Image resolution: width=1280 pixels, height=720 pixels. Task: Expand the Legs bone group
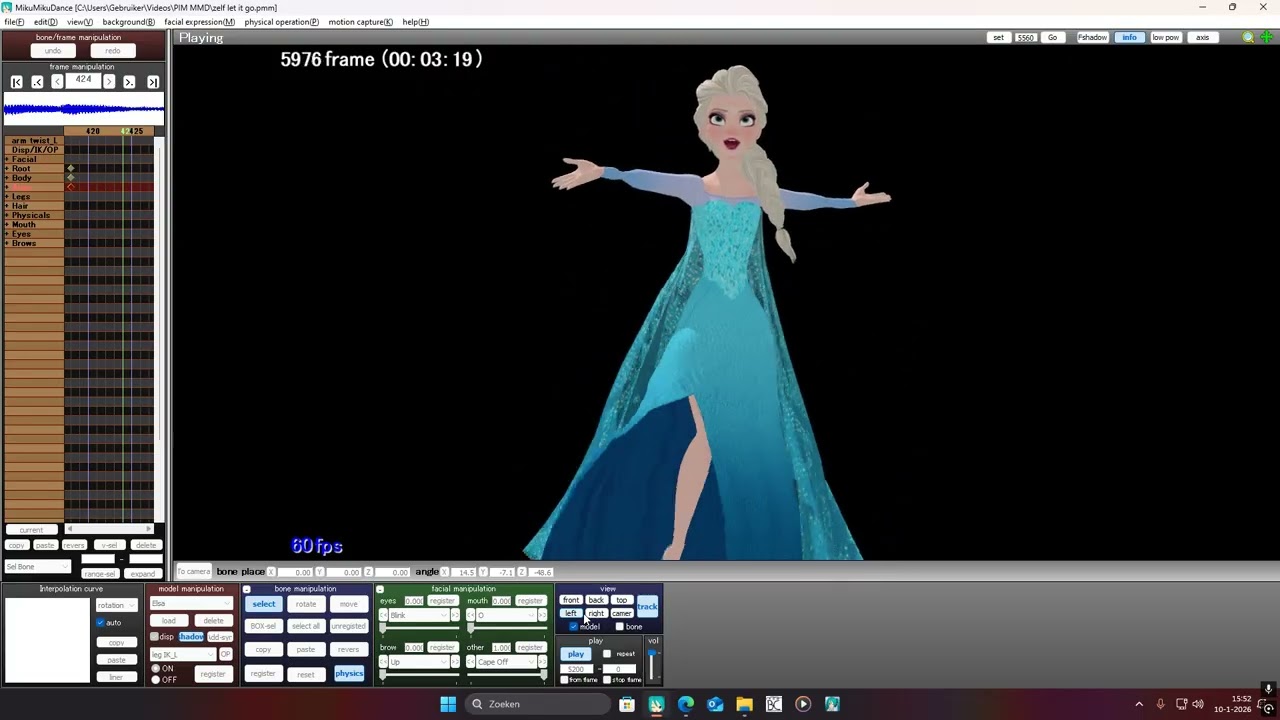pos(7,197)
